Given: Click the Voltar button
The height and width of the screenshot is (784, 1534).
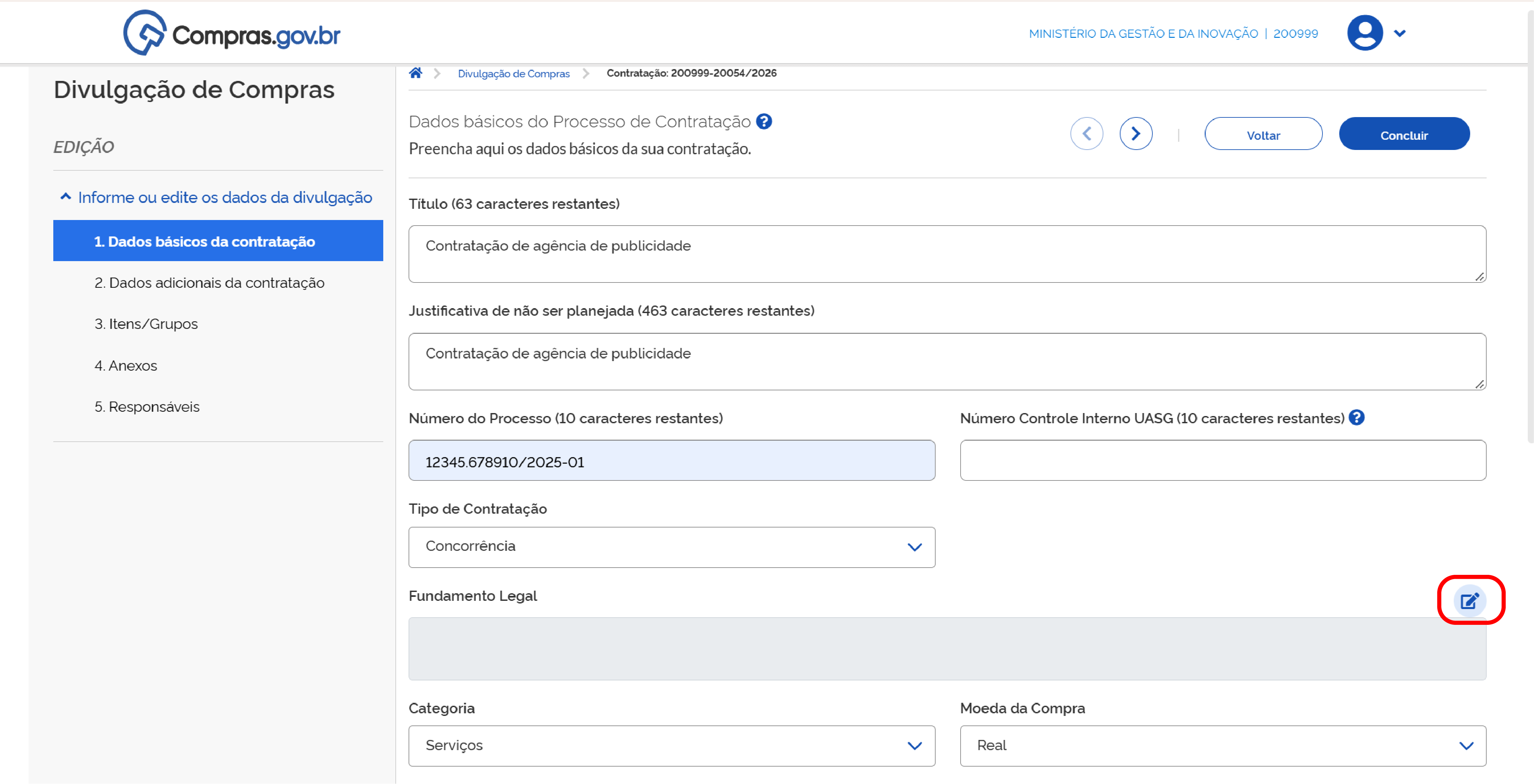Looking at the screenshot, I should point(1263,134).
